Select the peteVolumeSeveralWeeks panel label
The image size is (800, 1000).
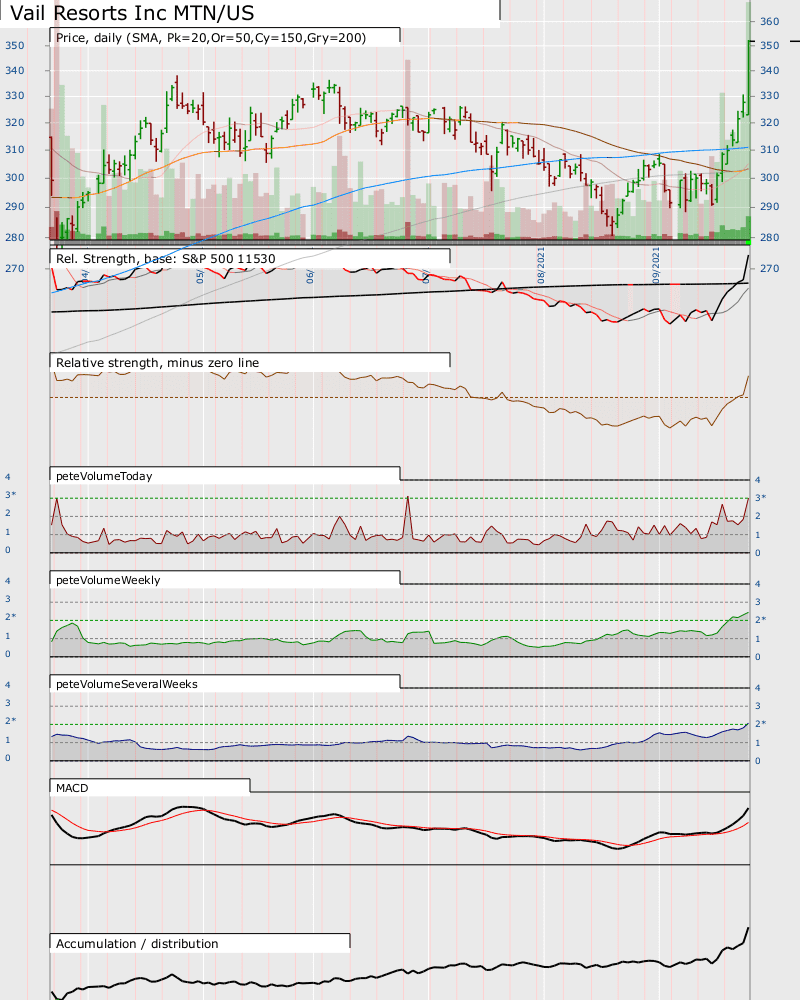(x=127, y=684)
